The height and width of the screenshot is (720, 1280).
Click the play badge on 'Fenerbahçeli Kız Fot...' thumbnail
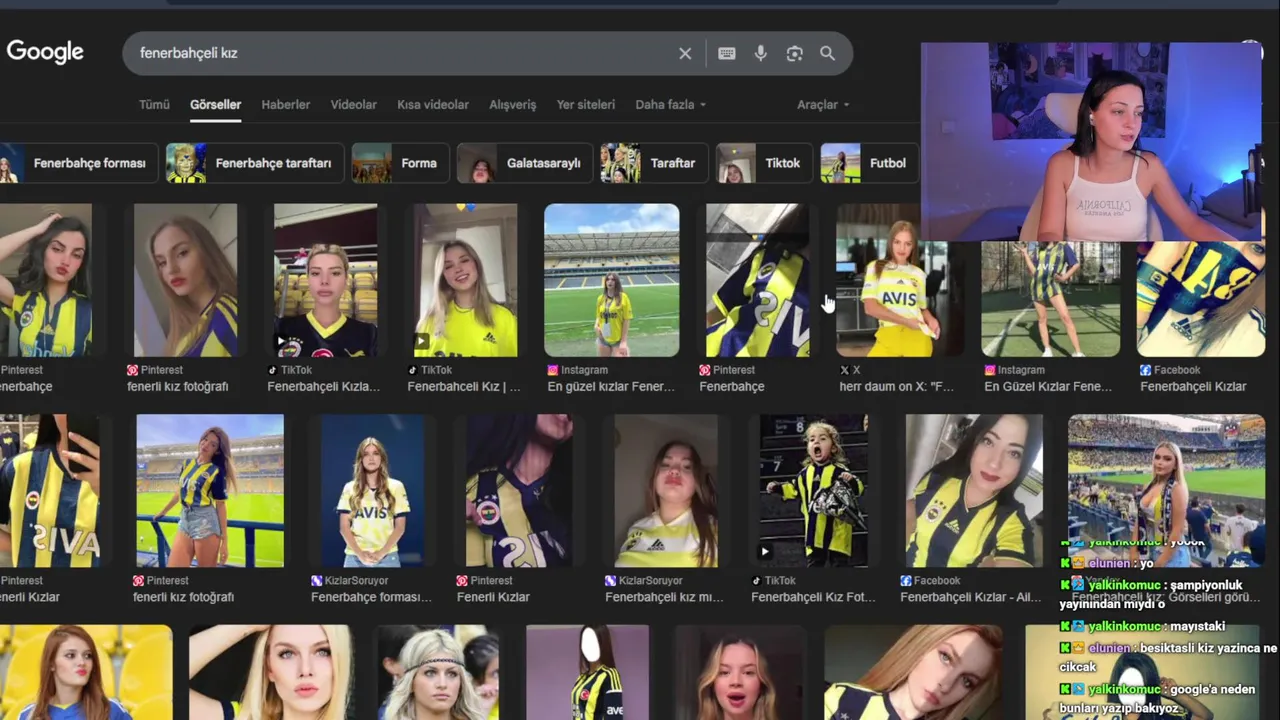pyautogui.click(x=766, y=551)
